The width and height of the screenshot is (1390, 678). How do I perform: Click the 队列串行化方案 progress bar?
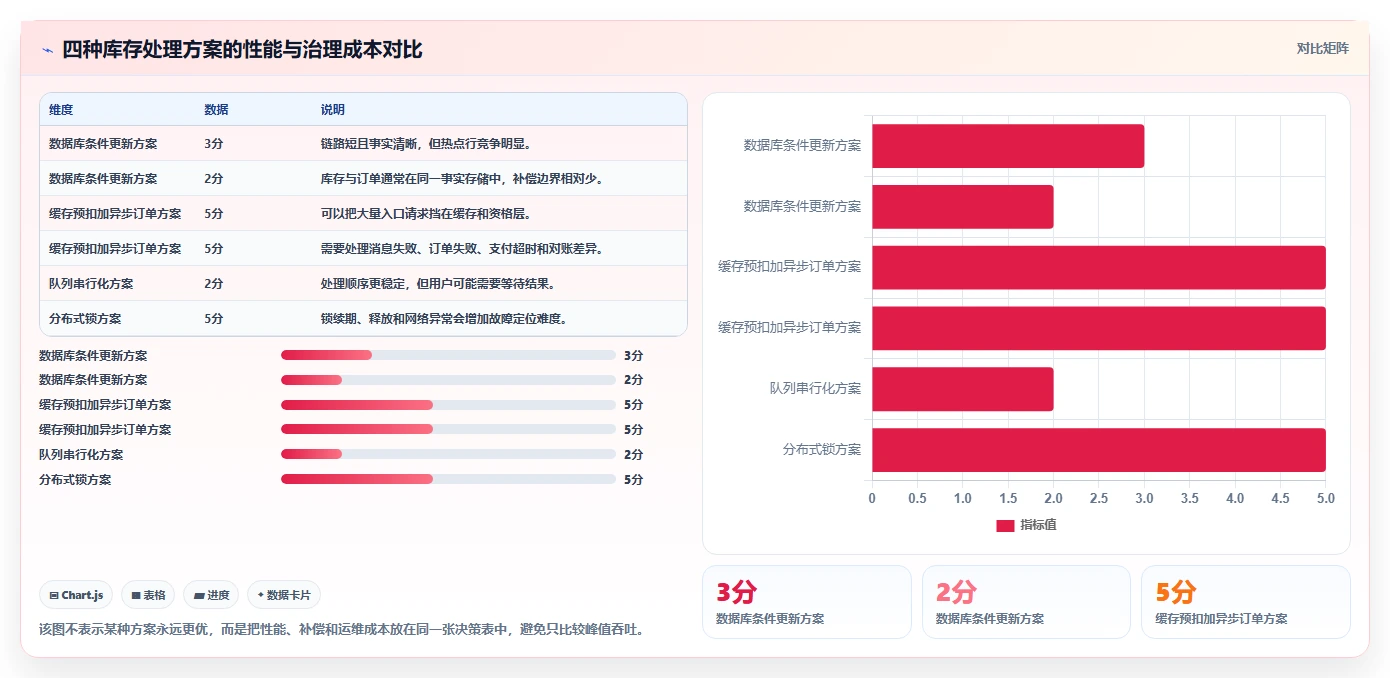[x=448, y=454]
